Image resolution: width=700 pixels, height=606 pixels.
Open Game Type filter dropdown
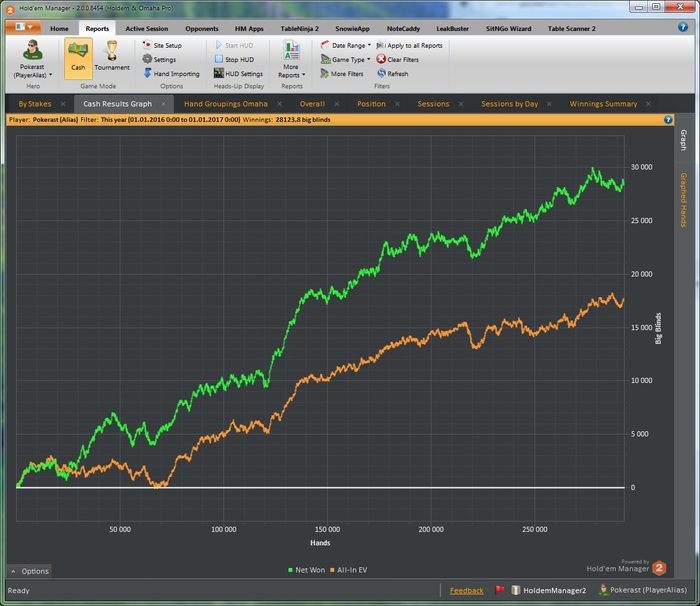click(346, 59)
